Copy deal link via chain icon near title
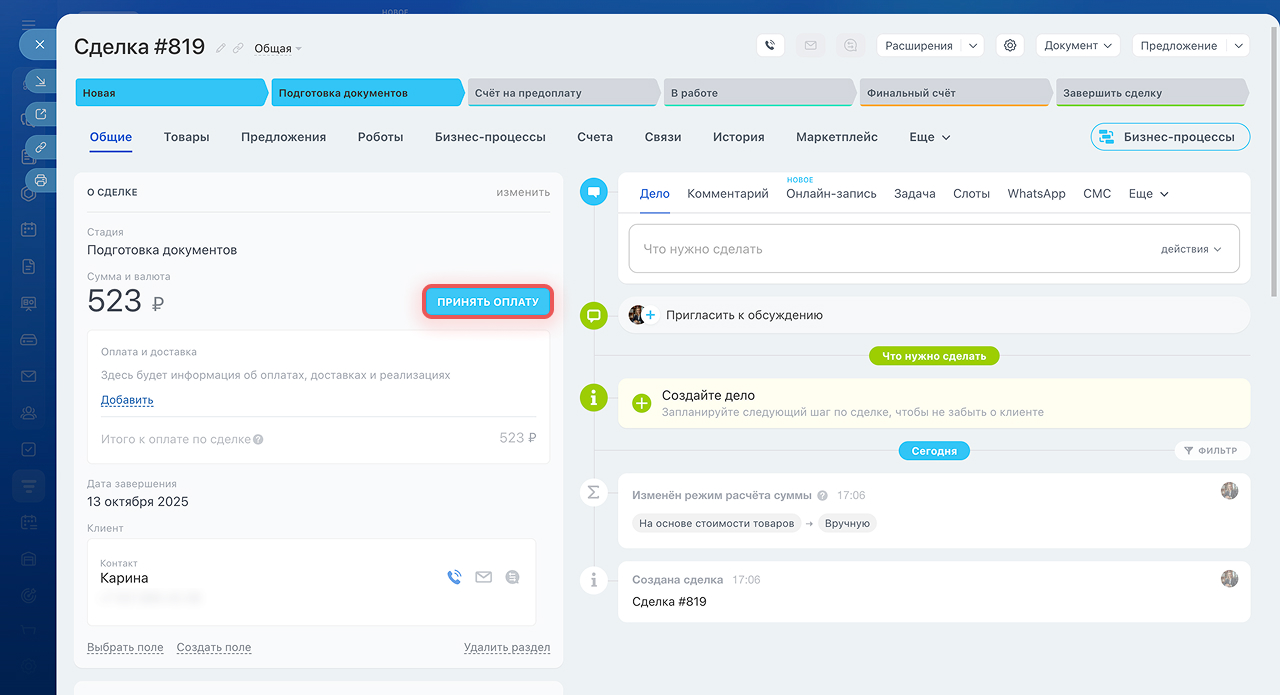Screen dimensions: 1280x695 coord(238,48)
